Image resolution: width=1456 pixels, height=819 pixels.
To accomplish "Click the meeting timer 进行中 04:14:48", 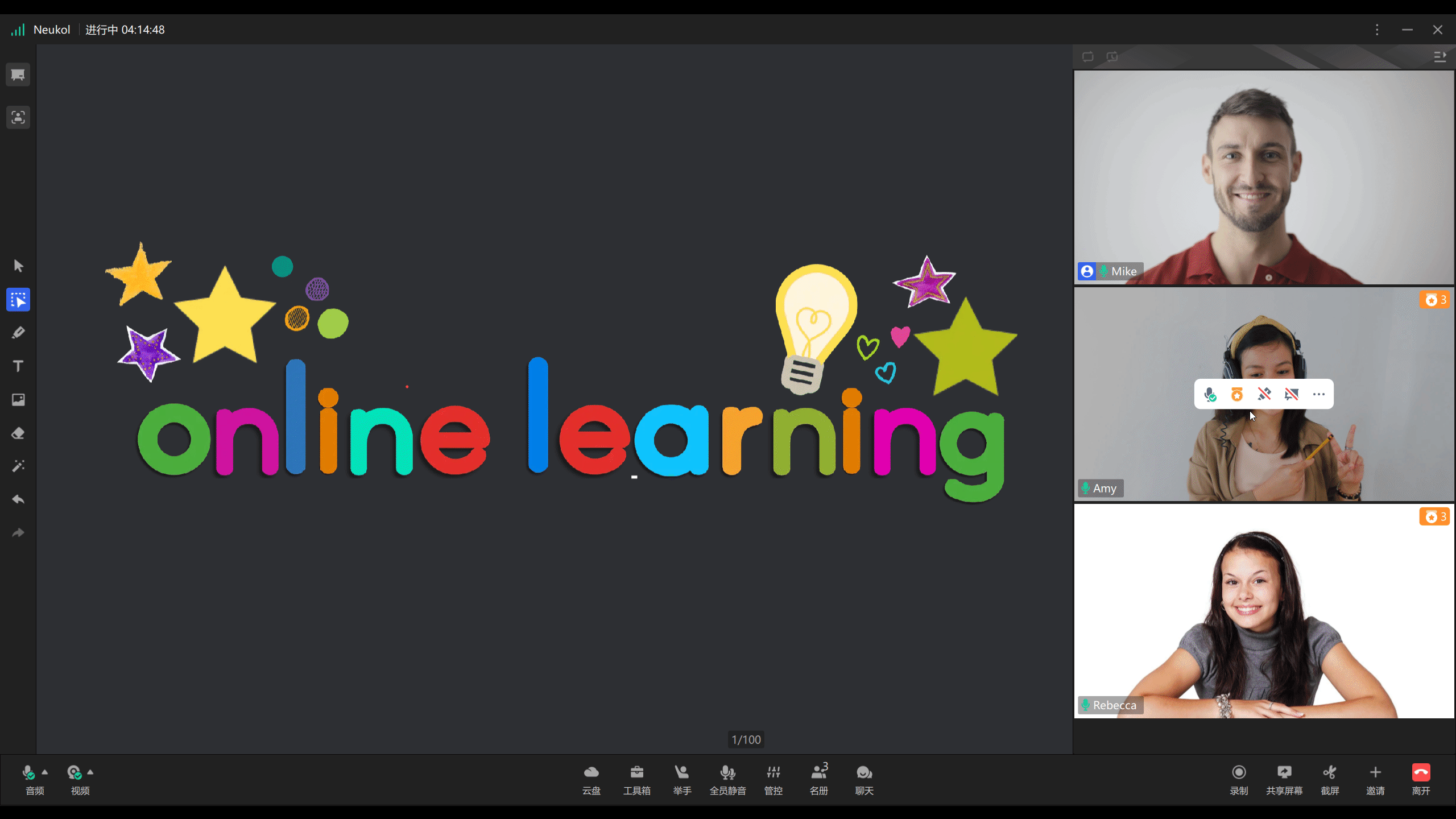I will click(125, 30).
